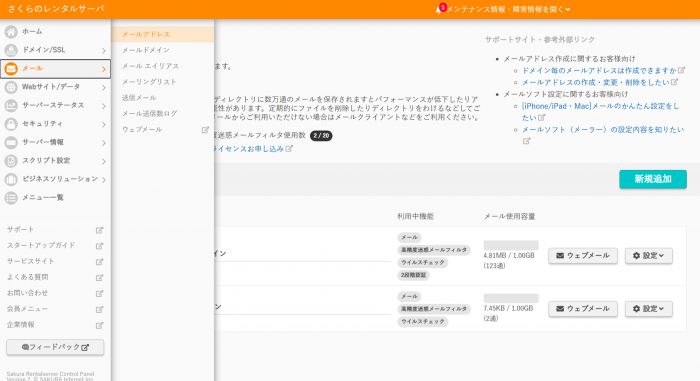Expand the メール menu chevron

(103, 69)
